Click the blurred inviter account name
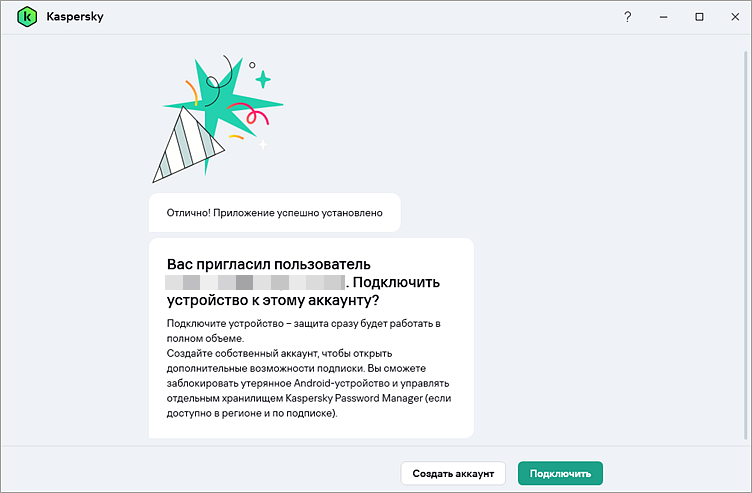 255,282
